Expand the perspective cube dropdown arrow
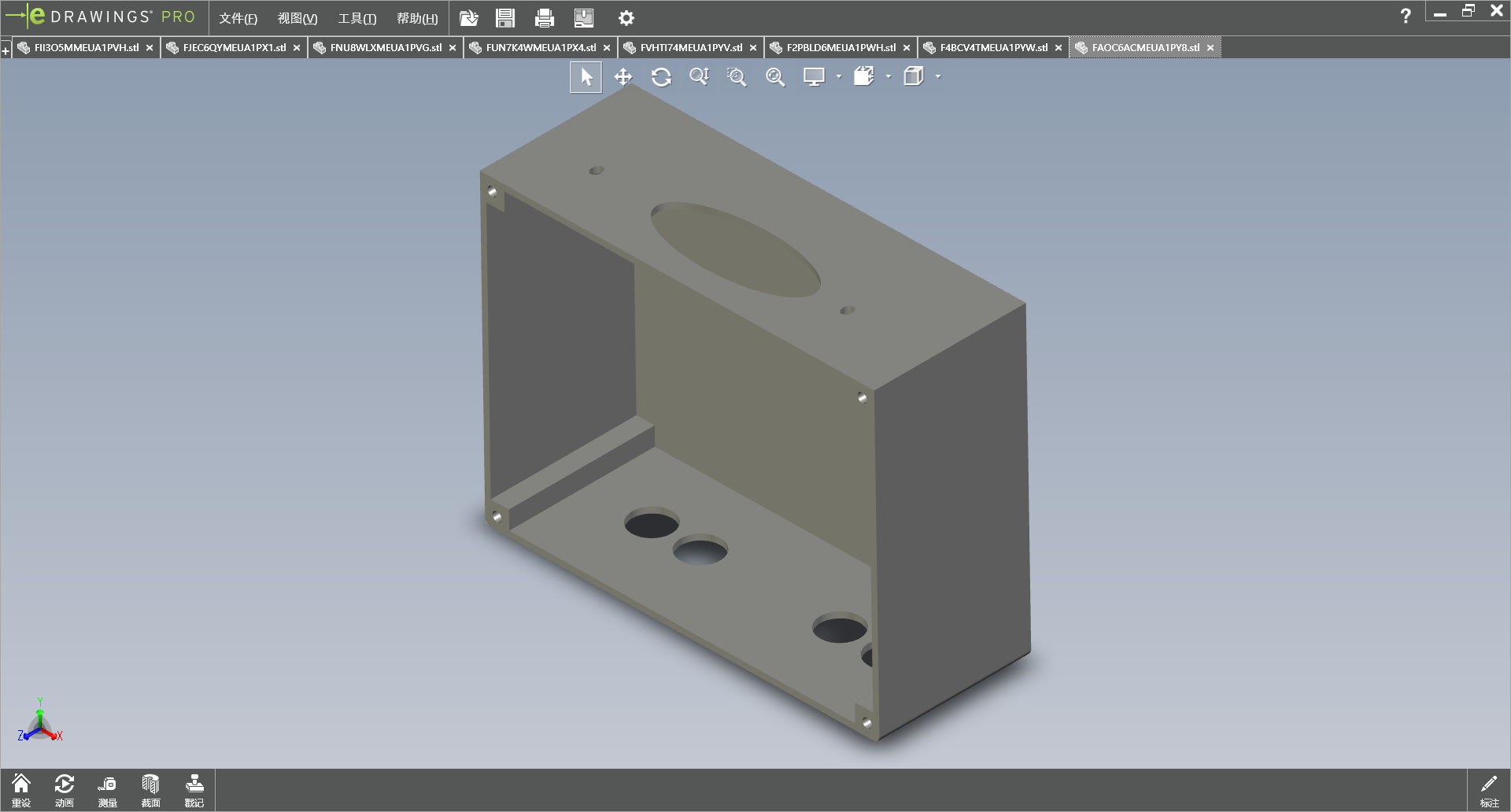This screenshot has height=812, width=1511. [x=938, y=77]
